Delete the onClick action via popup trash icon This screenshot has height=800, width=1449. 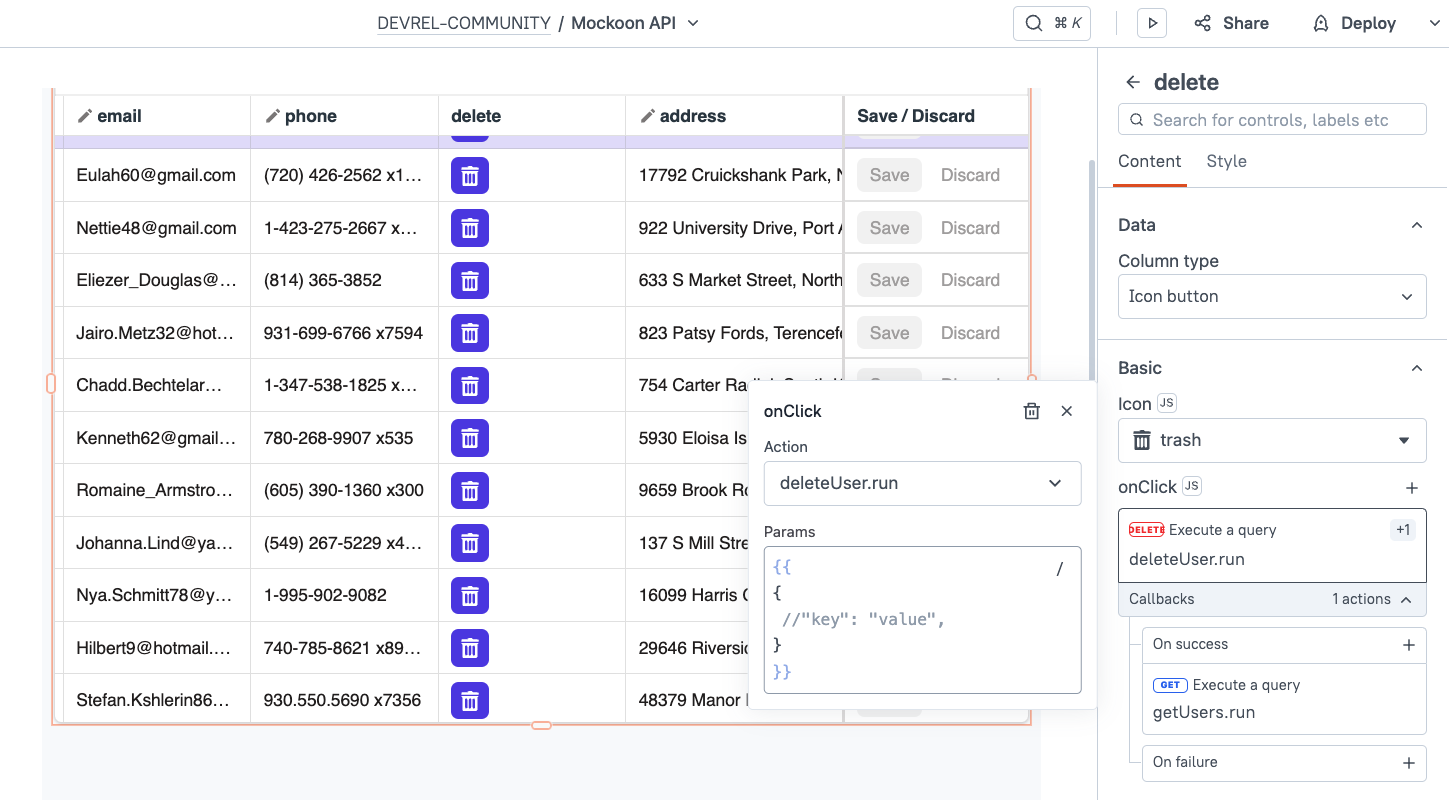pyautogui.click(x=1032, y=411)
